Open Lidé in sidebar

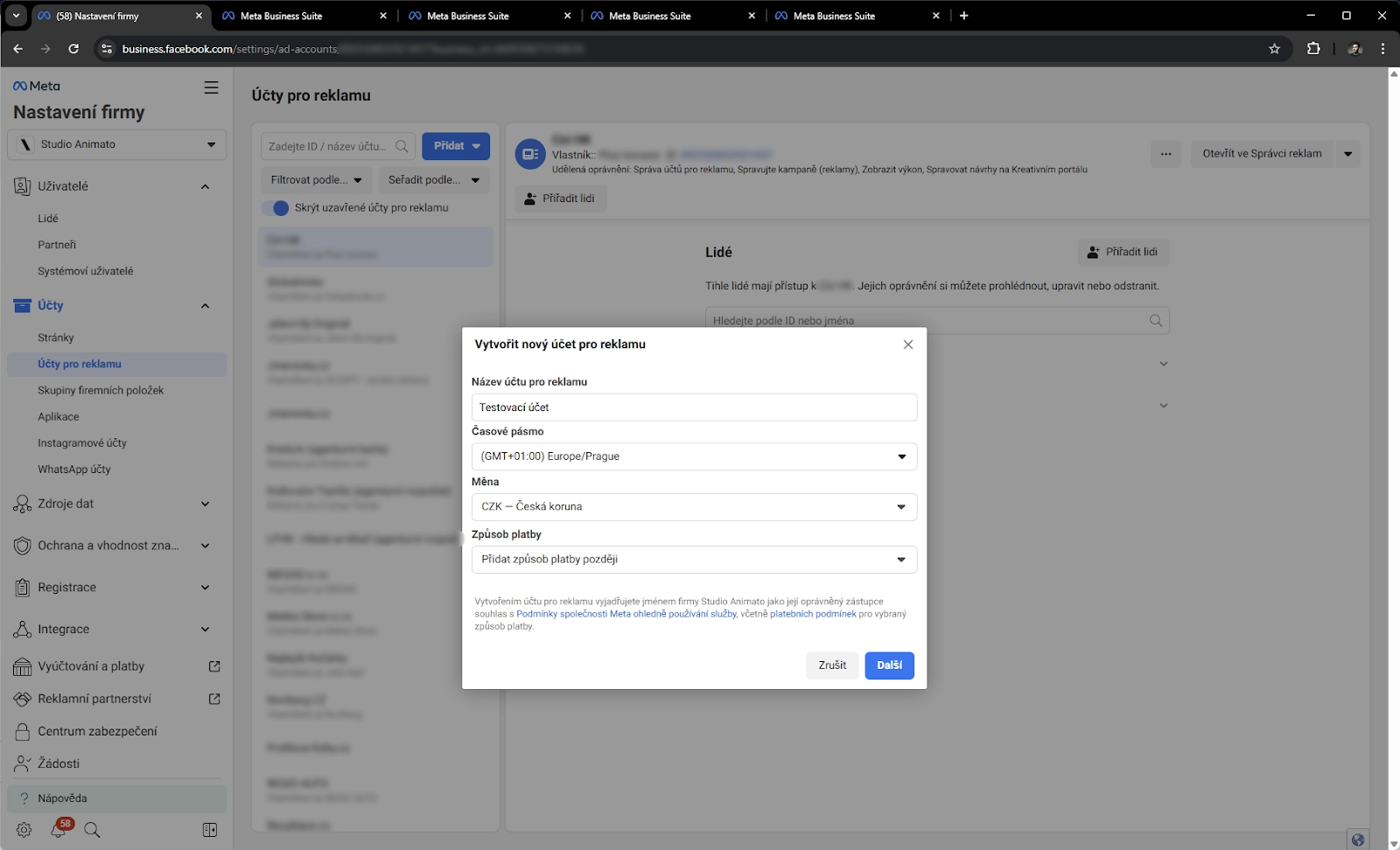(x=48, y=219)
